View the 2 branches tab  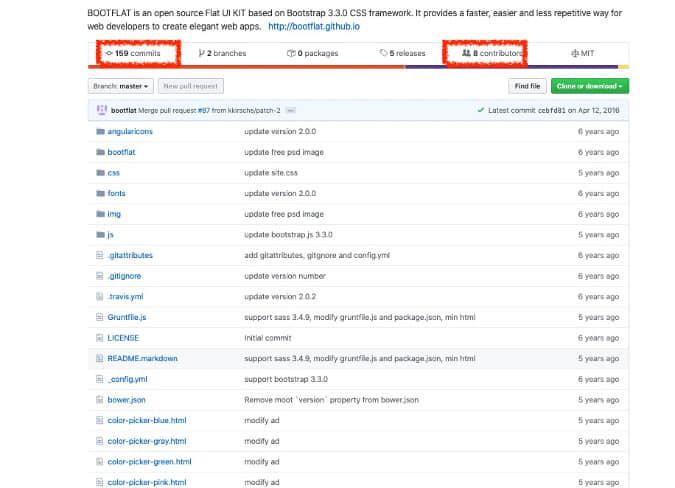[222, 53]
